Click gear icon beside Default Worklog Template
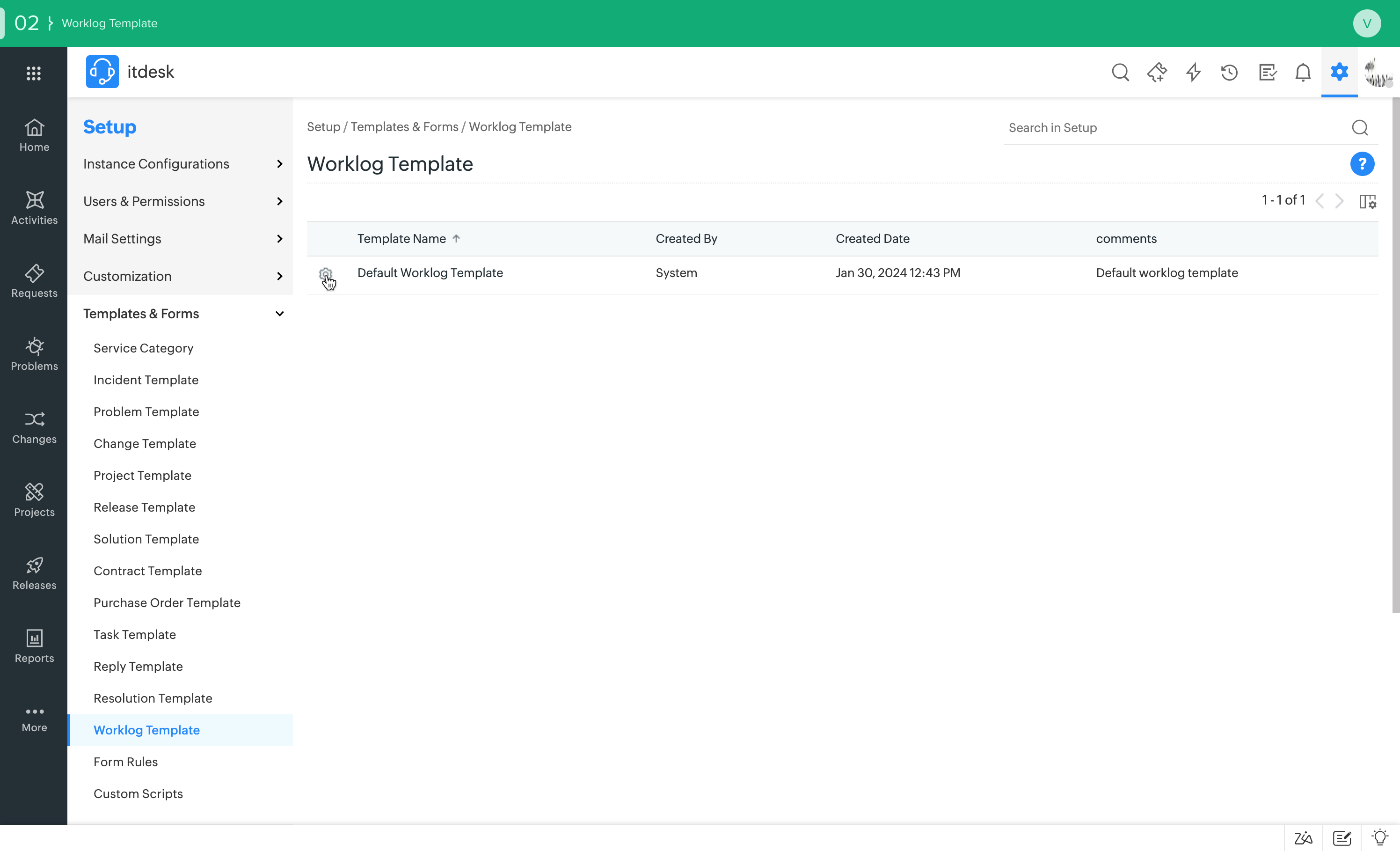The height and width of the screenshot is (851, 1400). pos(326,274)
